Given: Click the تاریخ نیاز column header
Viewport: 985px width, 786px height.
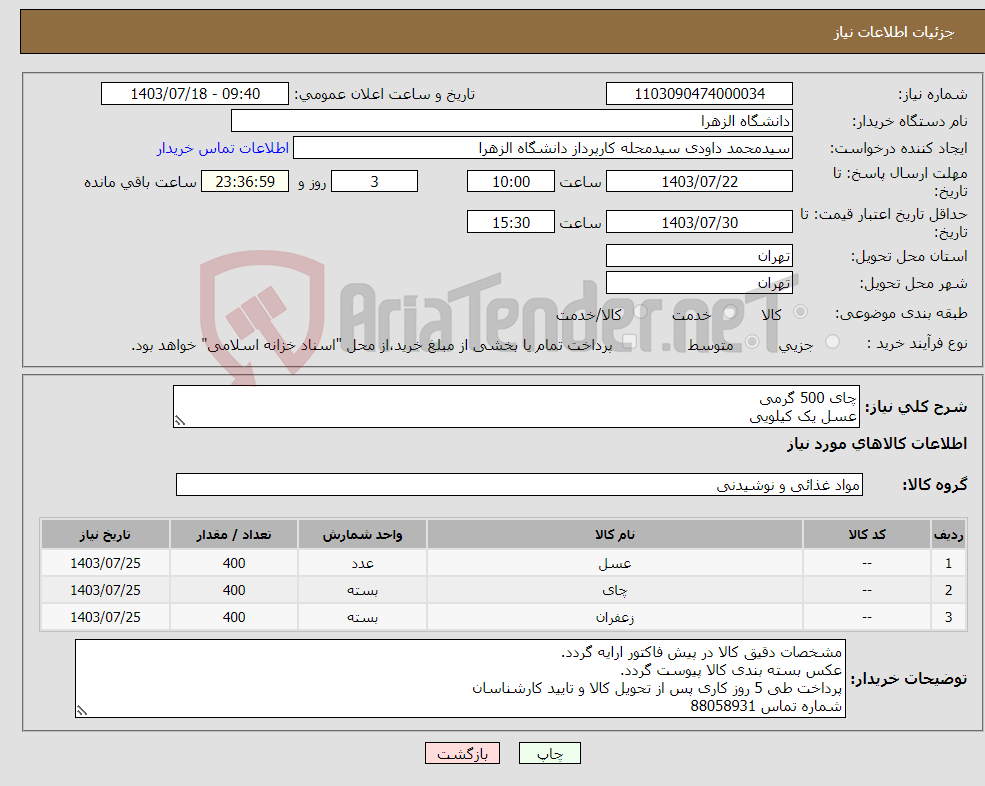Looking at the screenshot, I should (106, 534).
